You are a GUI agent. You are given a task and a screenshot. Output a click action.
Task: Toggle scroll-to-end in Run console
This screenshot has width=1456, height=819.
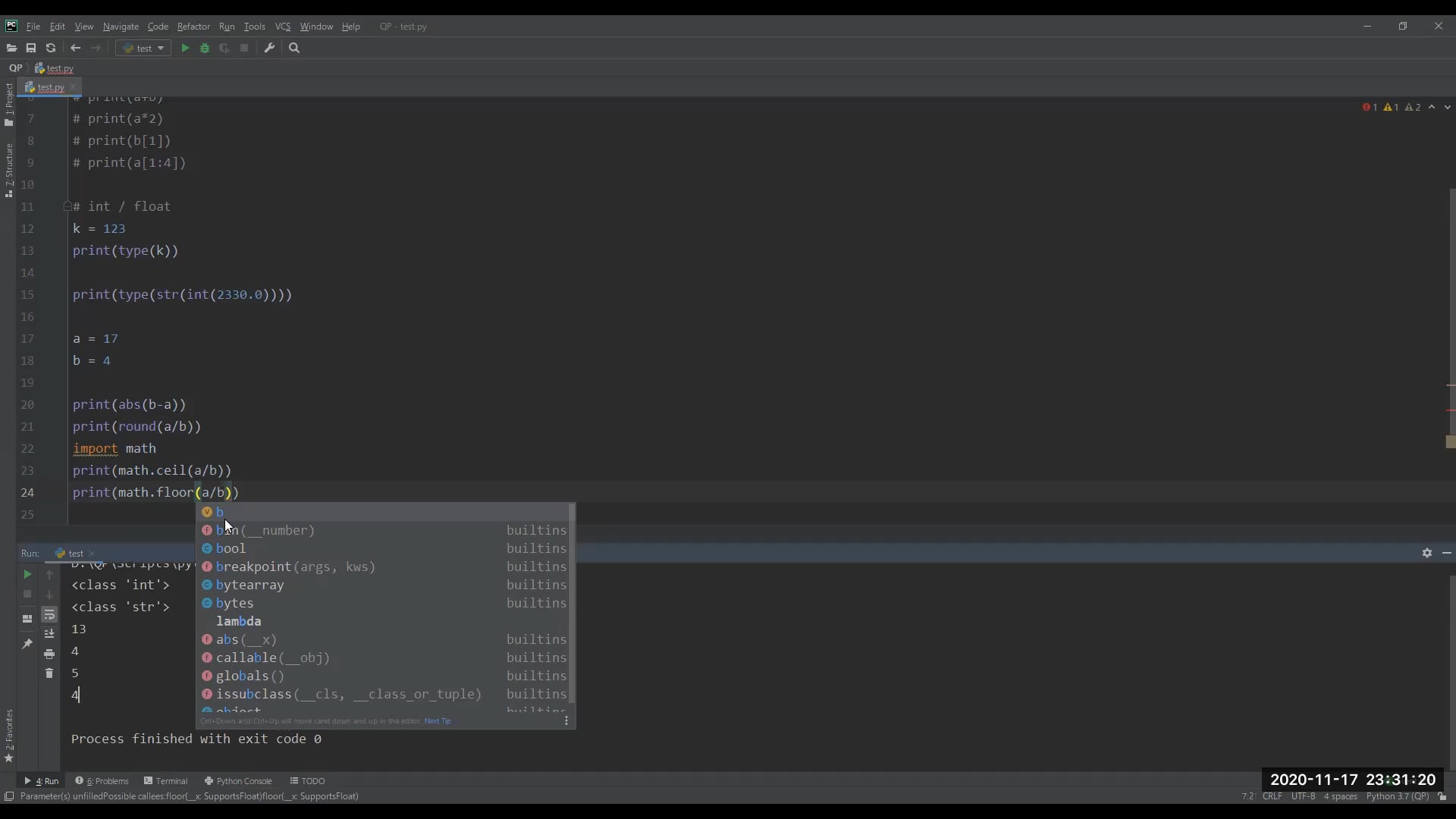tap(49, 634)
